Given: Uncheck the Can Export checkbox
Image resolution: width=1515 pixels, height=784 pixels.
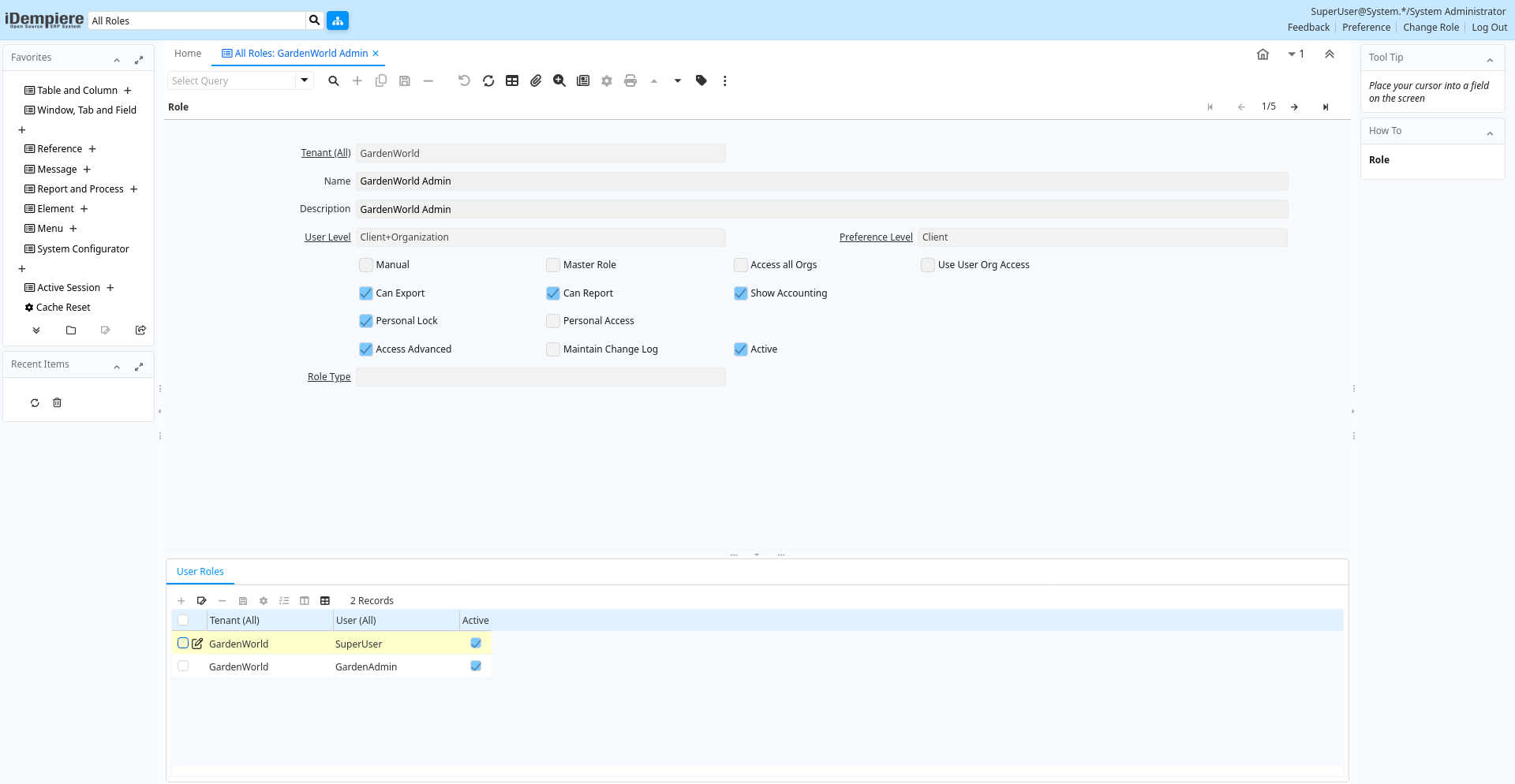Looking at the screenshot, I should pos(366,293).
